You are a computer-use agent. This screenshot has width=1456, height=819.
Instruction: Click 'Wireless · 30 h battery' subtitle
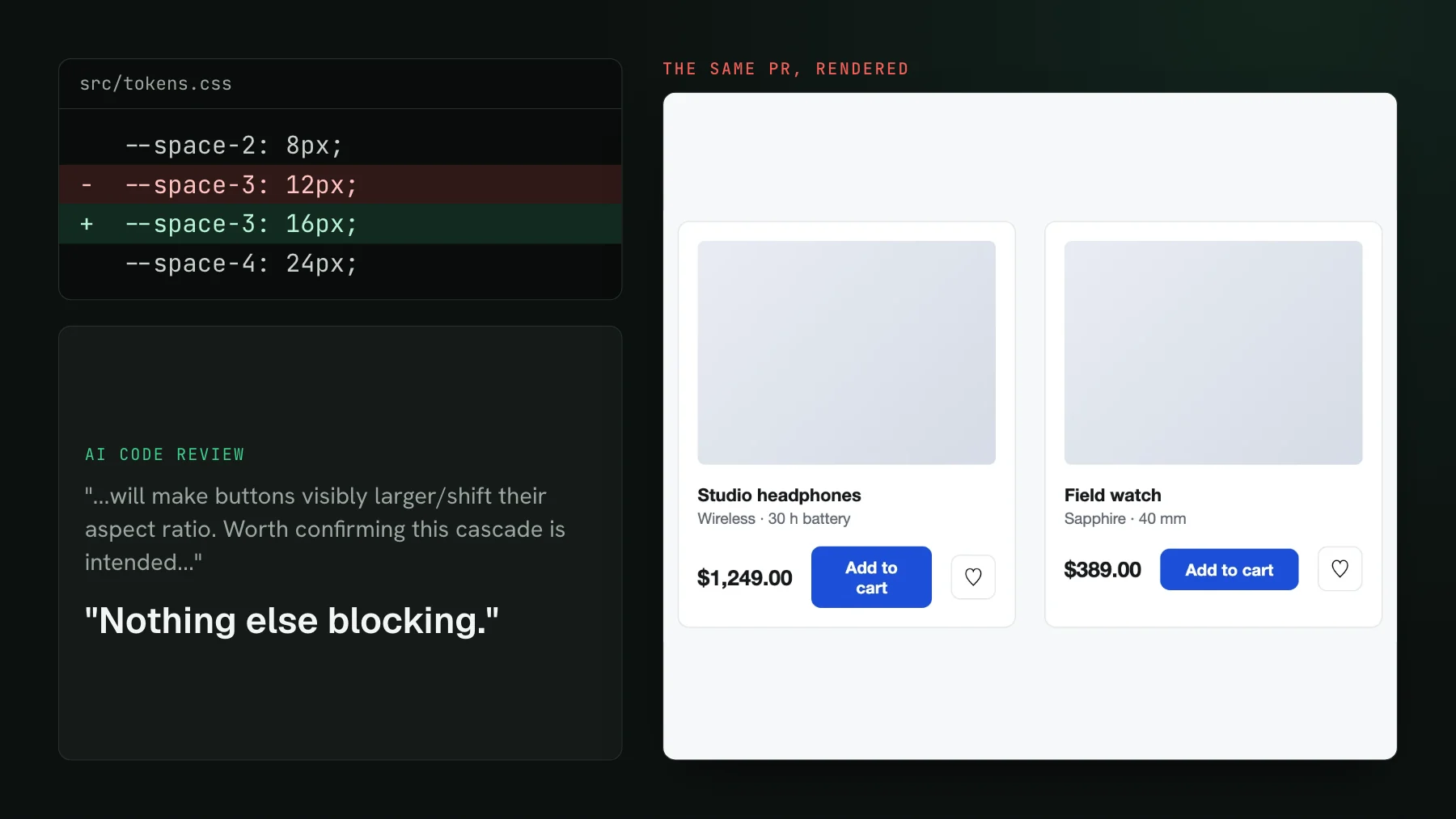click(774, 519)
